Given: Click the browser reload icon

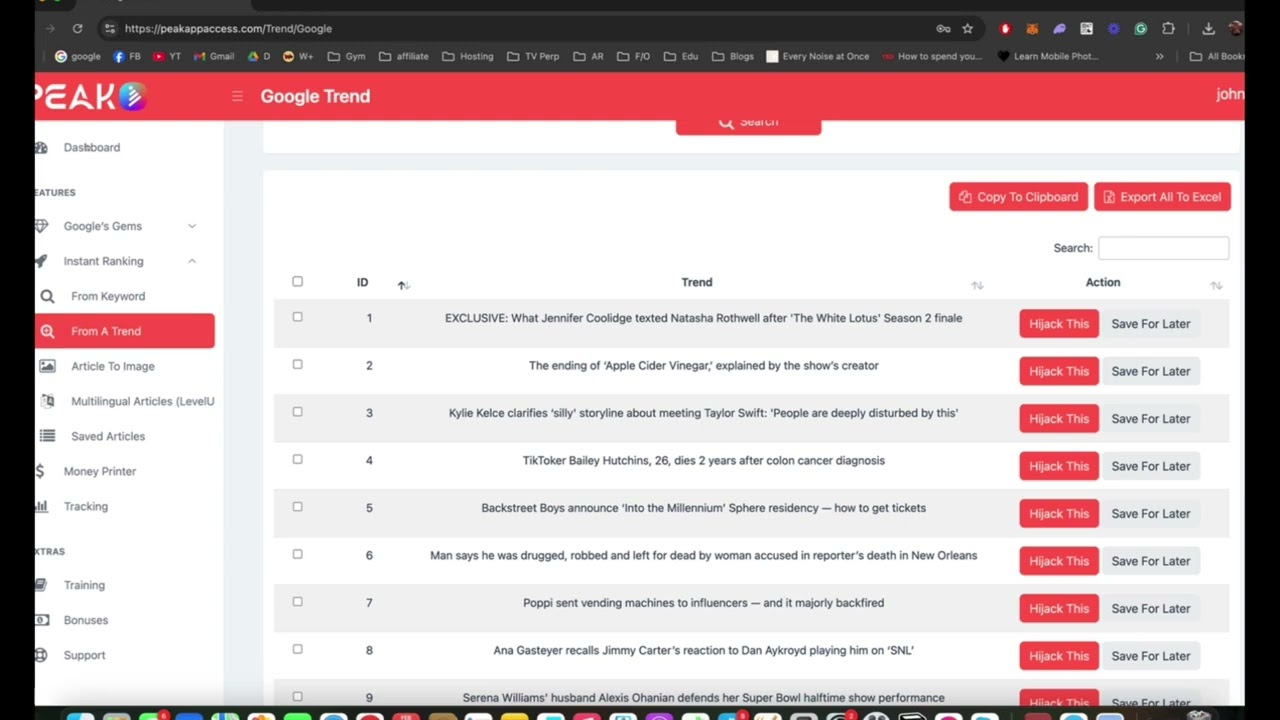Looking at the screenshot, I should coord(78,29).
